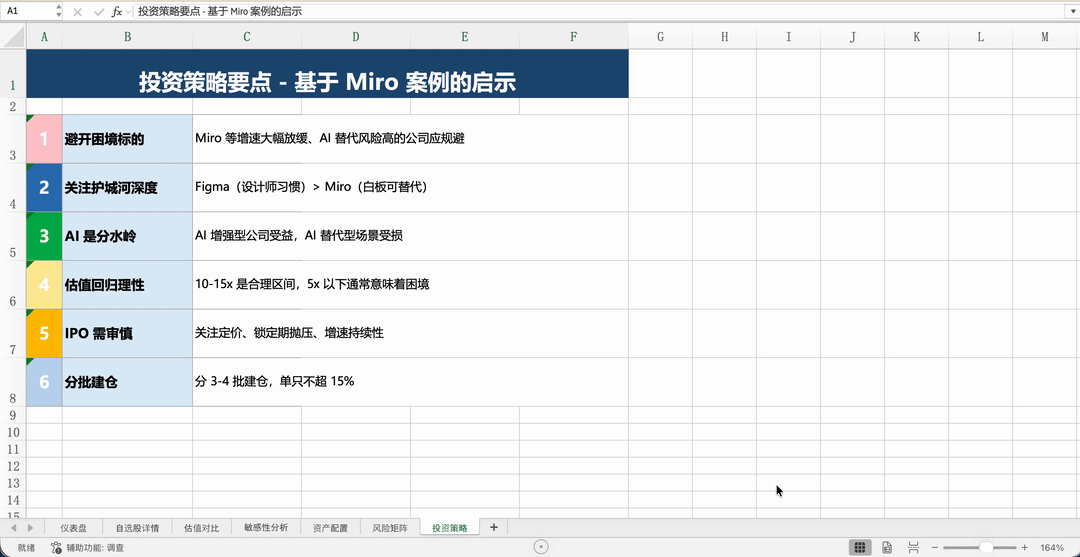Click the insert function fx icon

click(117, 12)
